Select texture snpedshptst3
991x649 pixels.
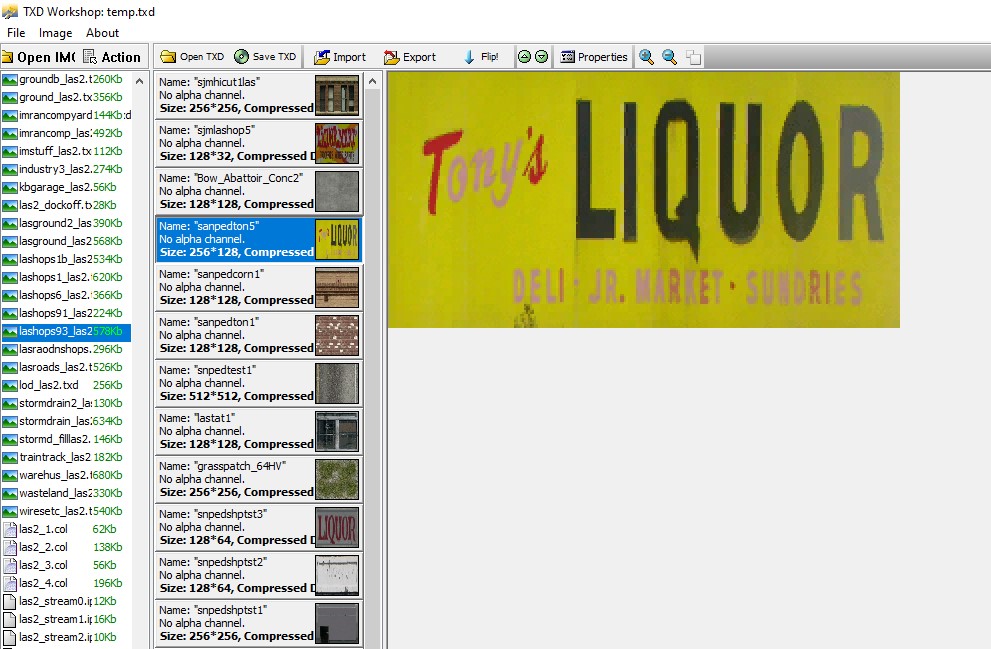coord(258,527)
